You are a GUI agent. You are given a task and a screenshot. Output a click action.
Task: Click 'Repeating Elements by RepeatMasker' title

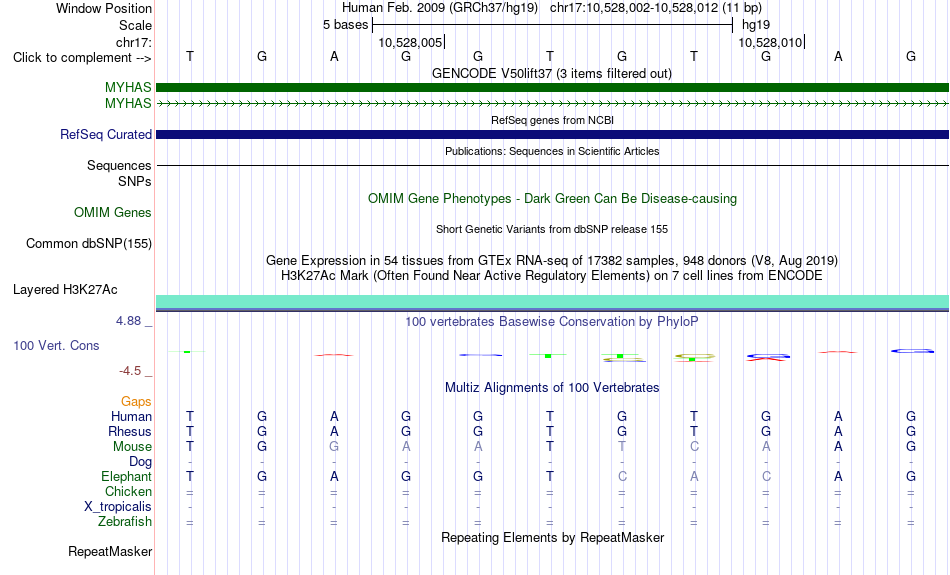click(x=553, y=537)
